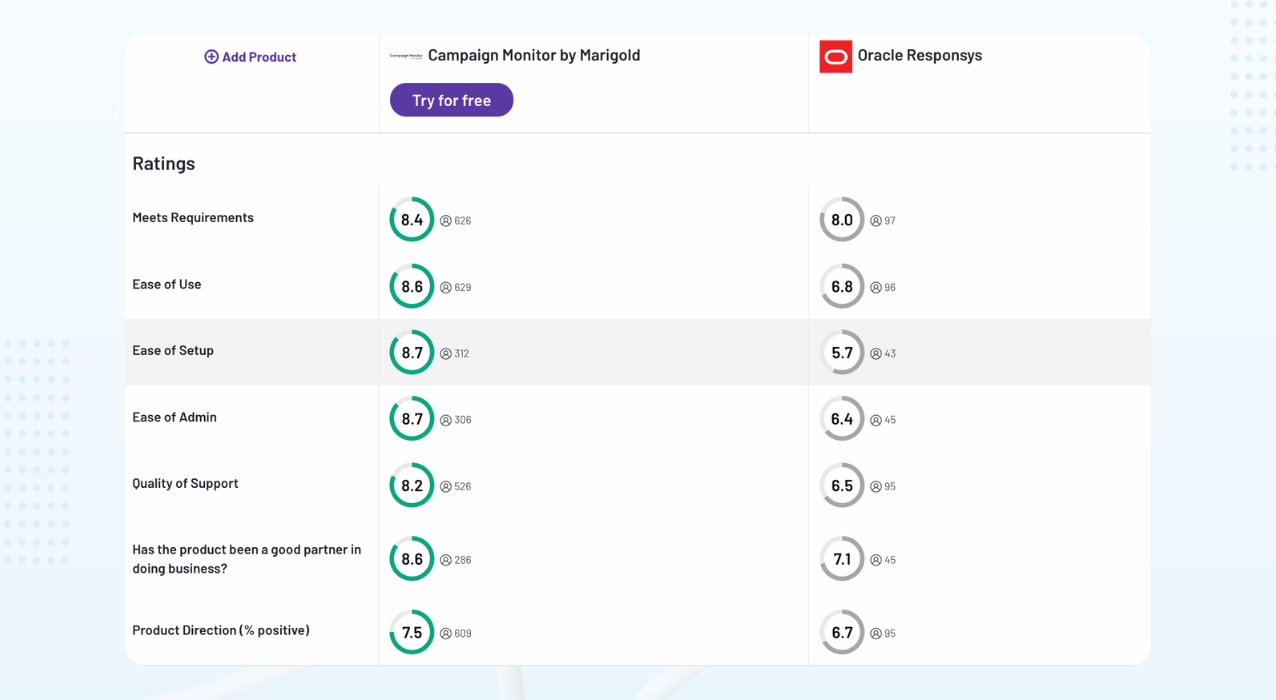Open the Add Product link
The height and width of the screenshot is (700, 1276).
click(x=259, y=57)
